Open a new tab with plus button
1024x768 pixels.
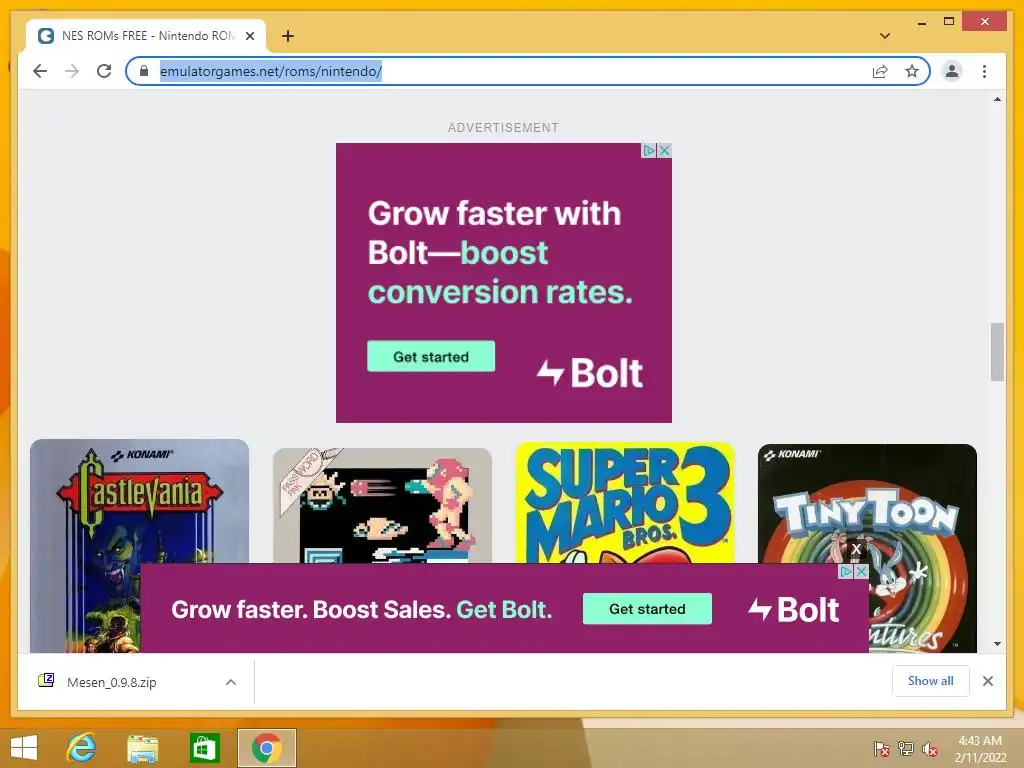287,36
